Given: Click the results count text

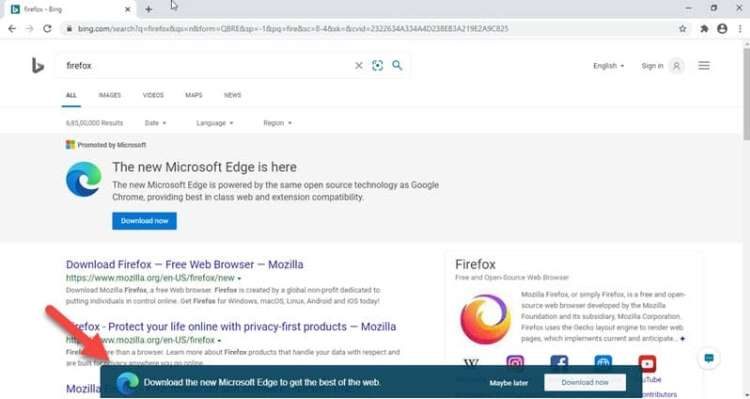Looking at the screenshot, I should 95,123.
